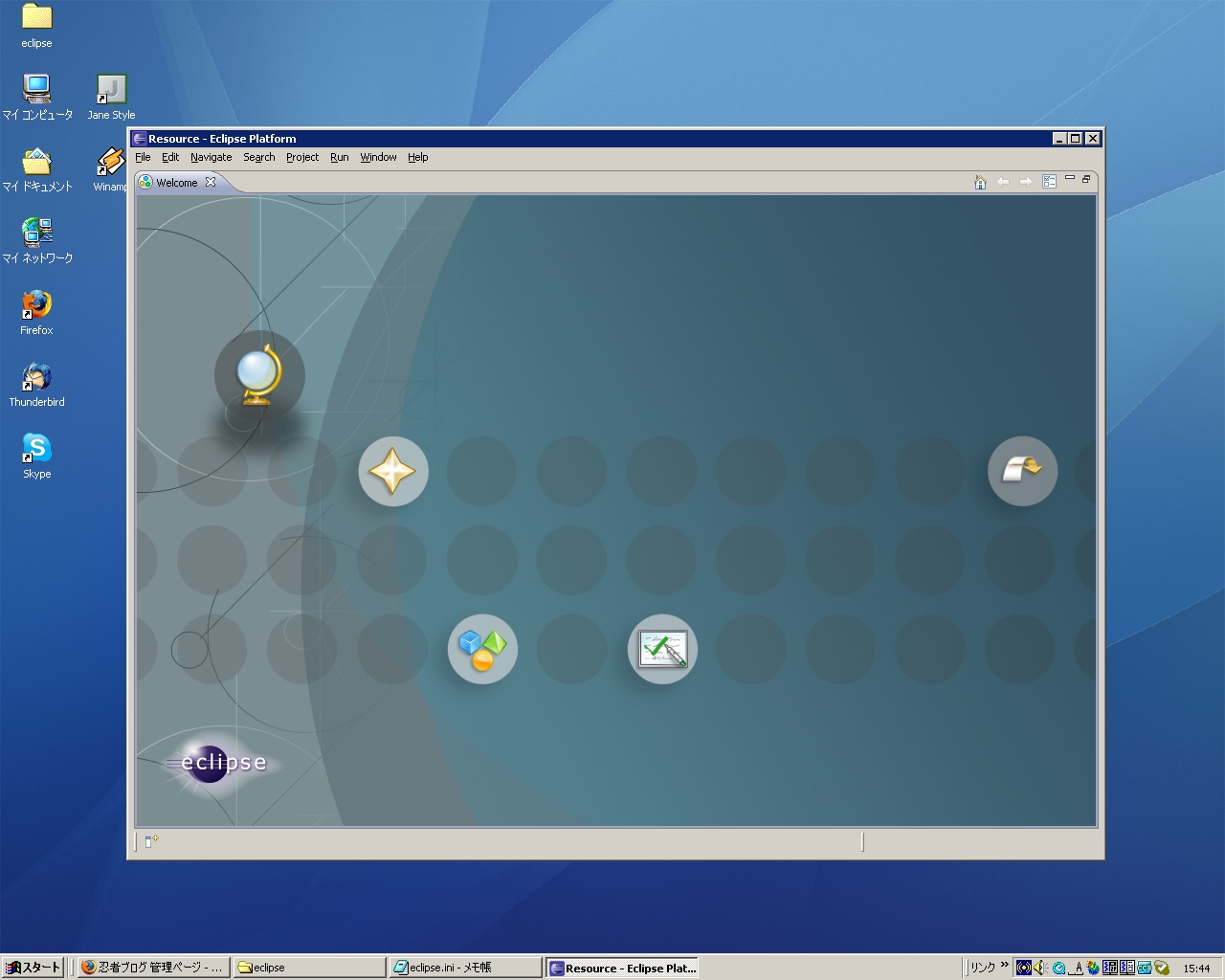Minimize the Welcome view pane
The height and width of the screenshot is (980, 1225).
[1070, 178]
